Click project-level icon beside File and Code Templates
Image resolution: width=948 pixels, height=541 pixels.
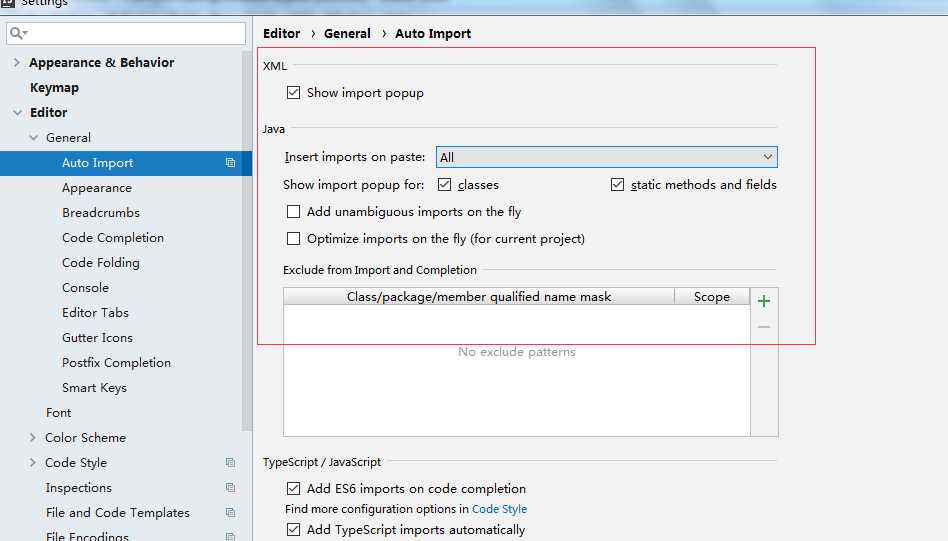pyautogui.click(x=230, y=512)
